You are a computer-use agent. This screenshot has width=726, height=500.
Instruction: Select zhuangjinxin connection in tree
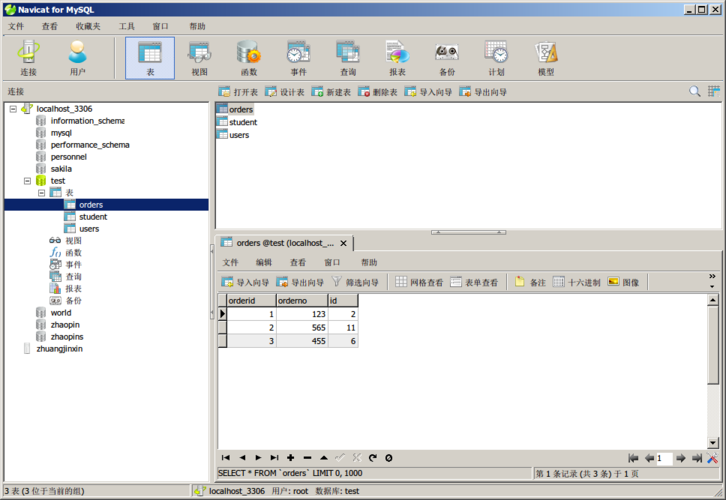coord(59,349)
